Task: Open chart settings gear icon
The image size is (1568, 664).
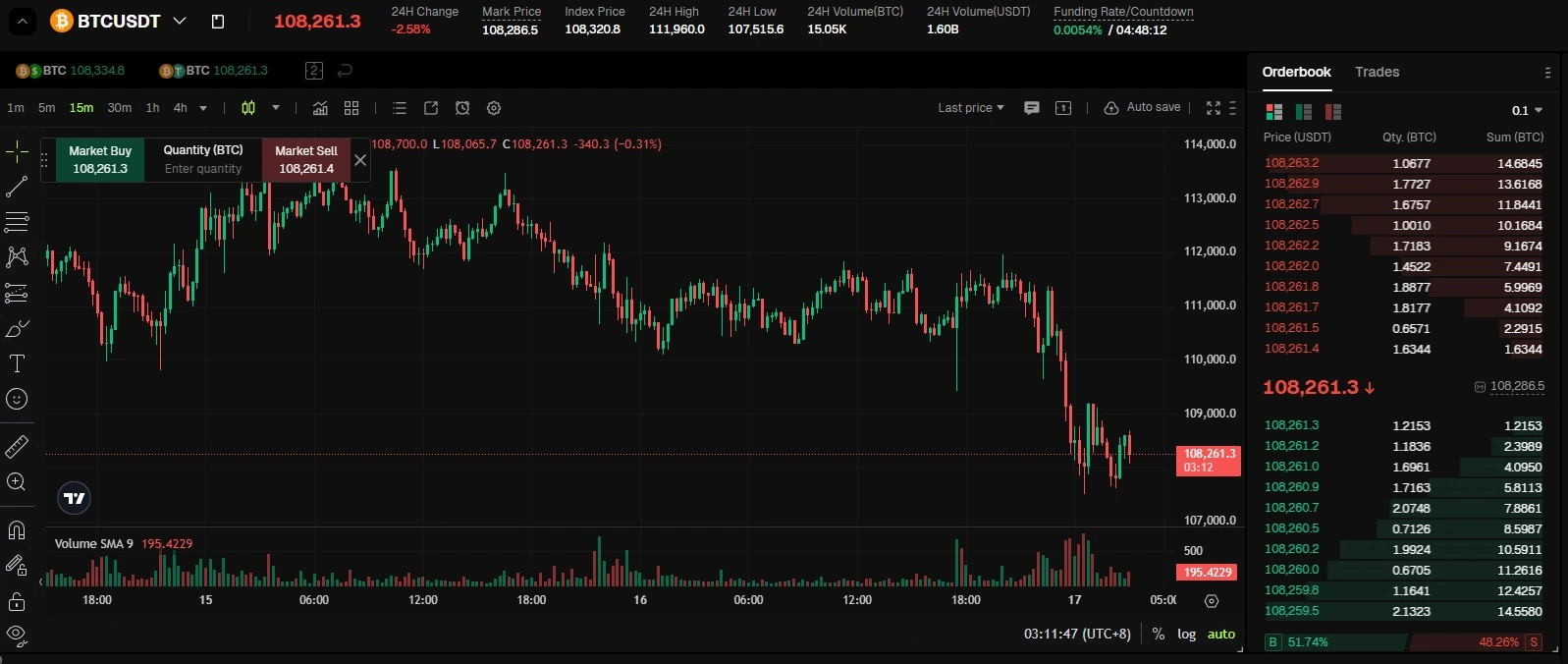Action: tap(494, 108)
